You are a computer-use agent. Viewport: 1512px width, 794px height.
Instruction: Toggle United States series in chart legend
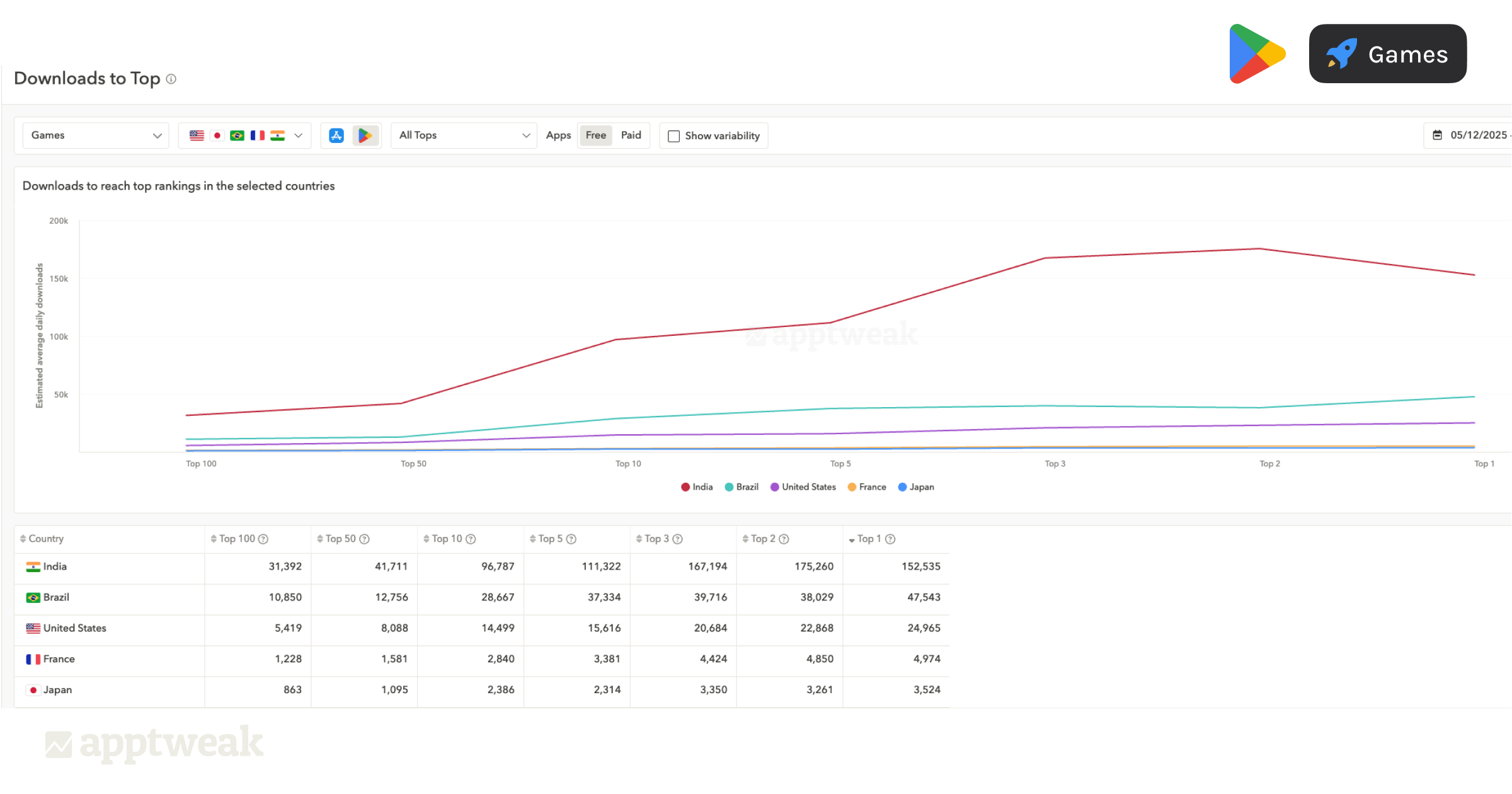click(803, 487)
